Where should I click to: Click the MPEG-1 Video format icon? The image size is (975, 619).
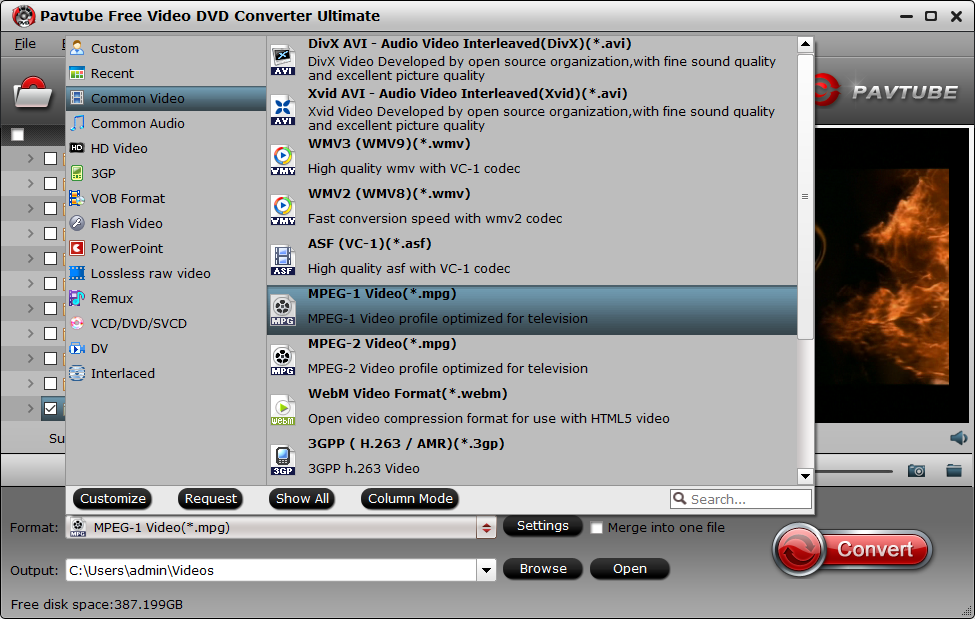coord(283,310)
